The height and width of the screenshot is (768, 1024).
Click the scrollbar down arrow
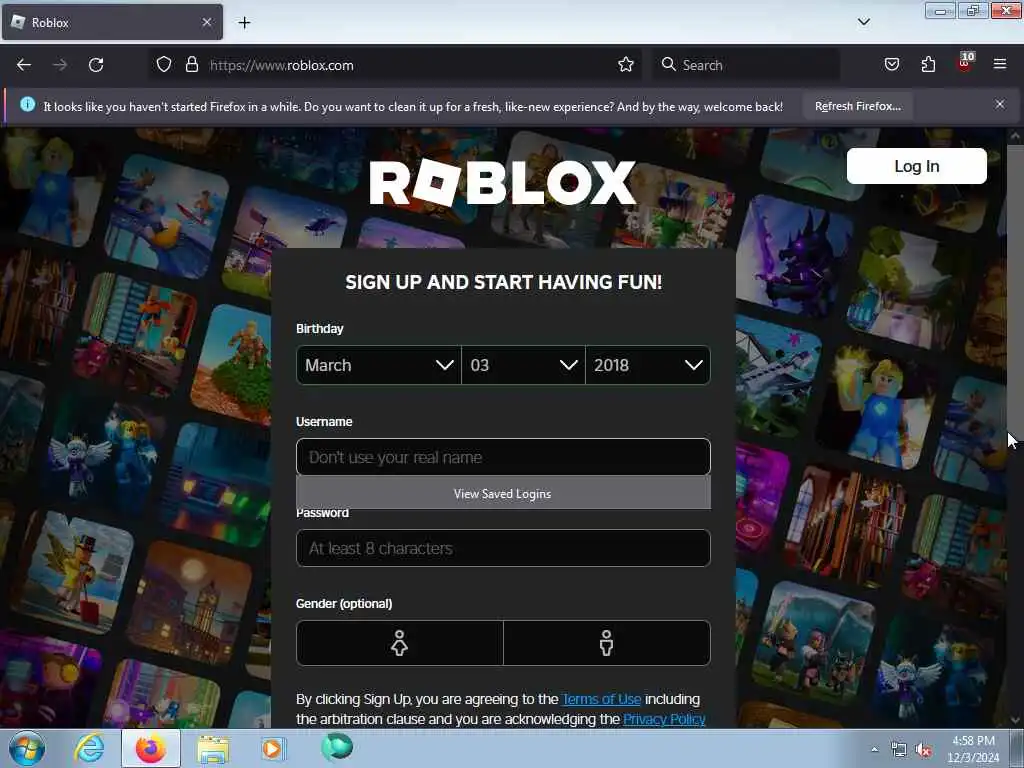[1015, 720]
